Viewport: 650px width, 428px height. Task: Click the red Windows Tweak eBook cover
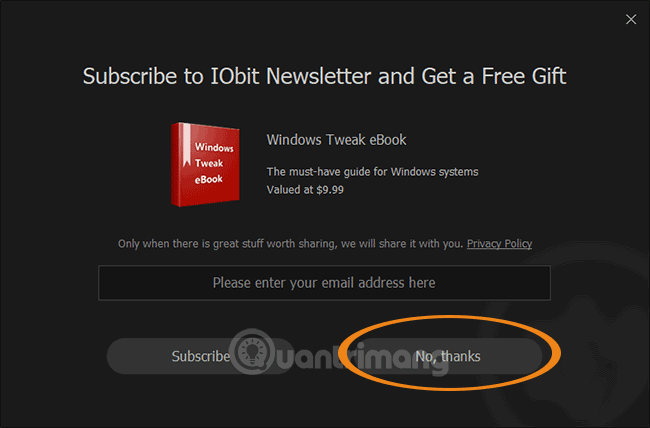point(205,164)
